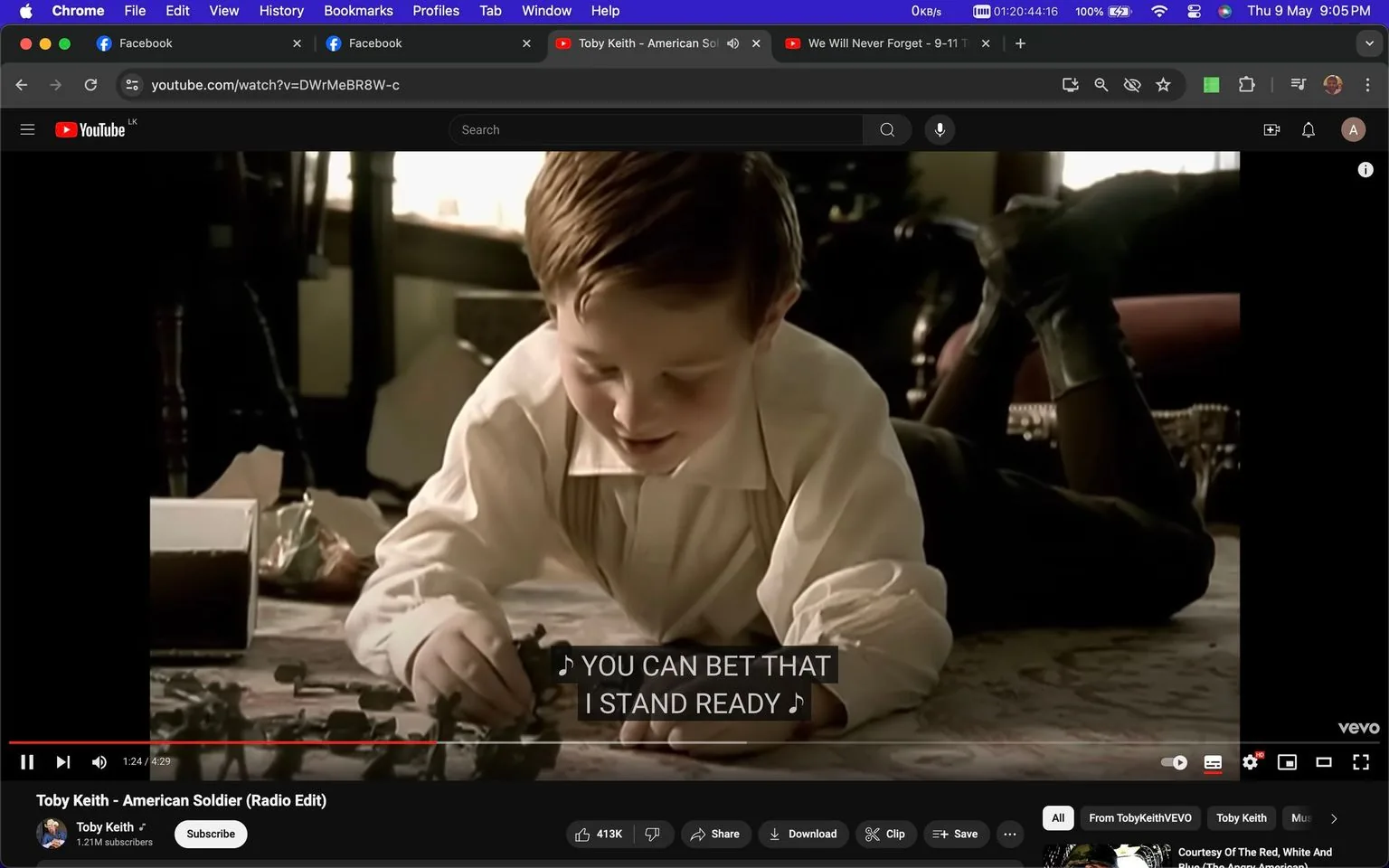Switch to the We Will Never Forget tab
The image size is (1389, 868).
pos(877,42)
